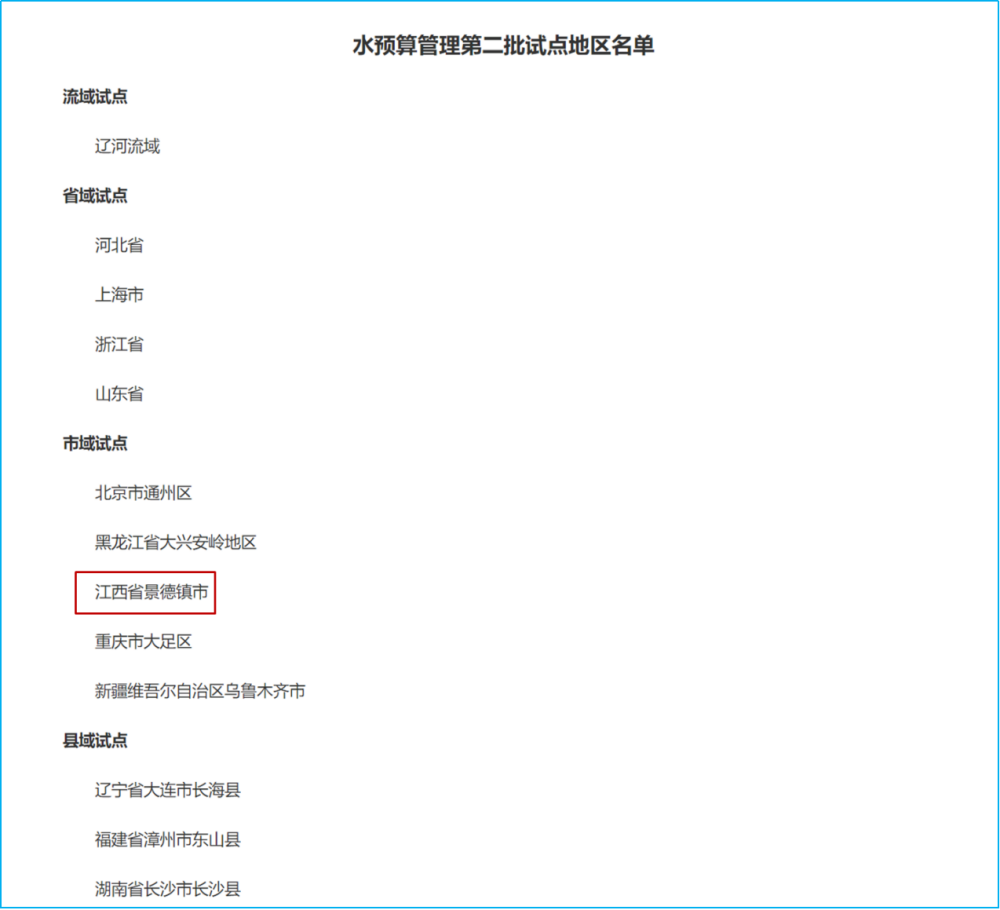
Task: Click the red highlight box around 江西省景德镇市
Action: [x=146, y=593]
